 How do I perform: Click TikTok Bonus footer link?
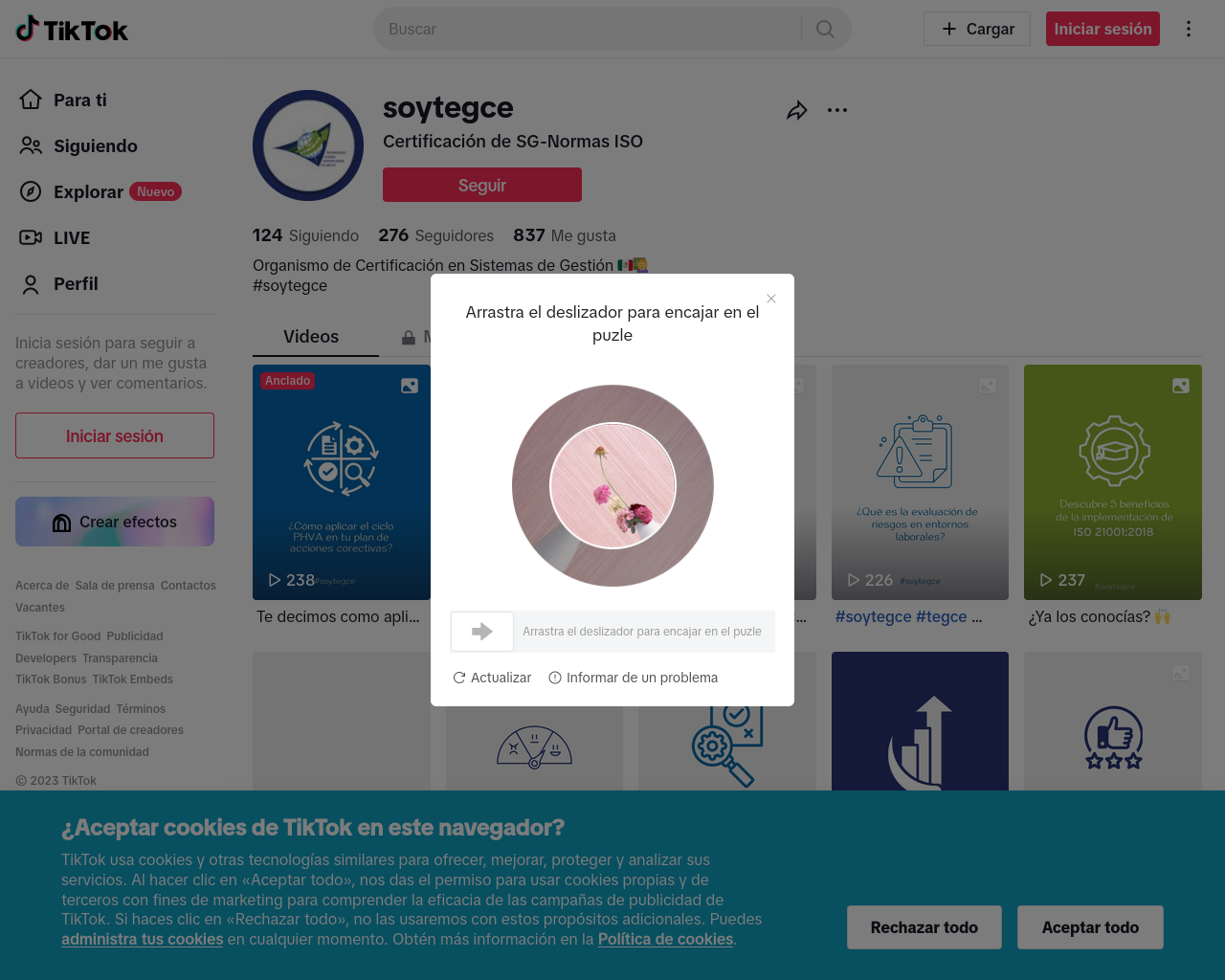[x=51, y=679]
